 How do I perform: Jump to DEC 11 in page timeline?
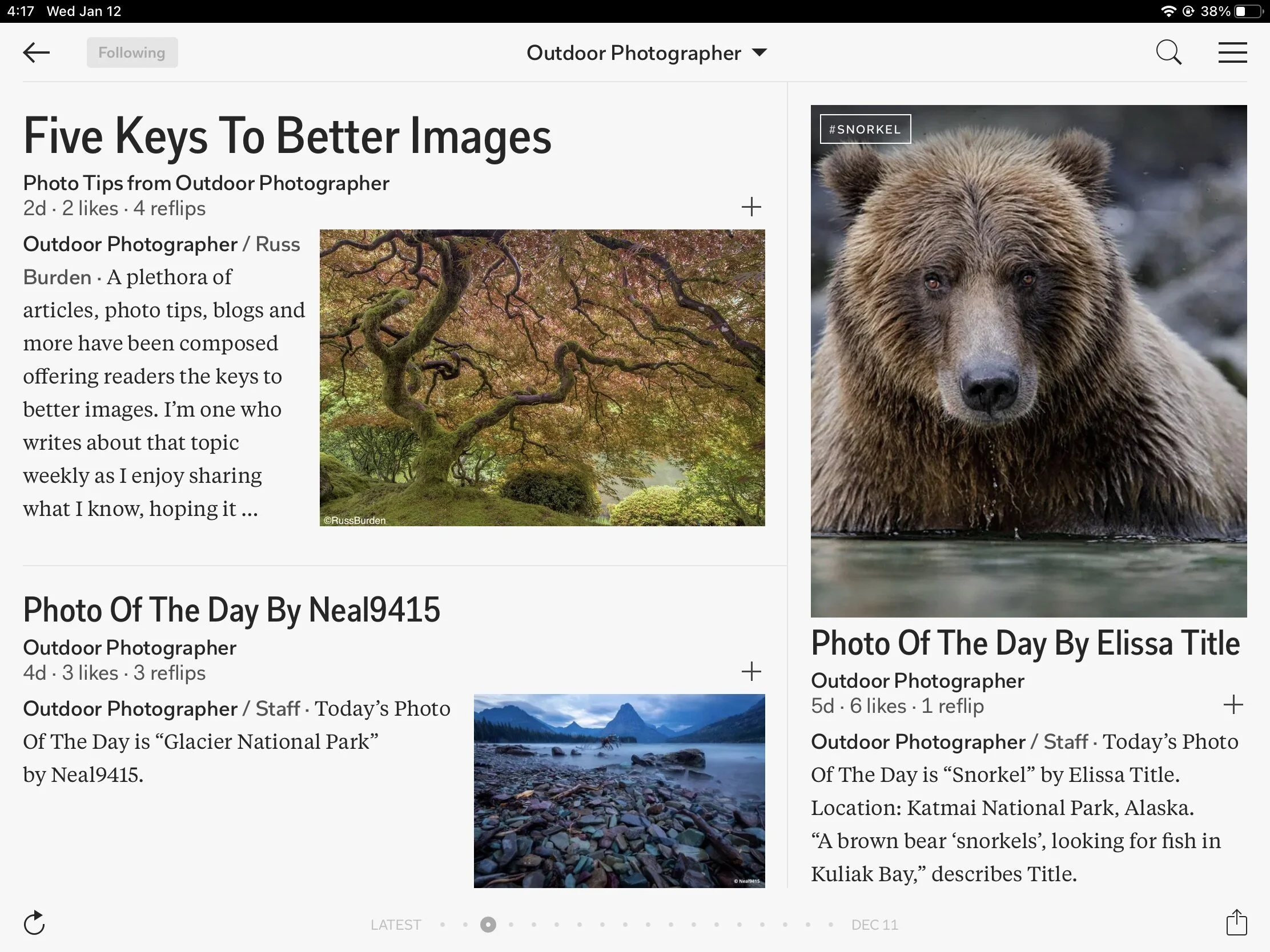(x=874, y=925)
